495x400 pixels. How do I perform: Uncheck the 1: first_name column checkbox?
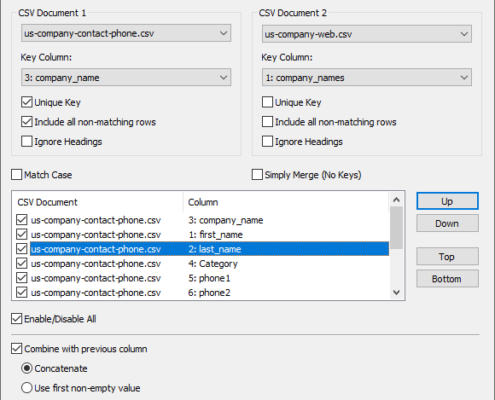pos(22,235)
